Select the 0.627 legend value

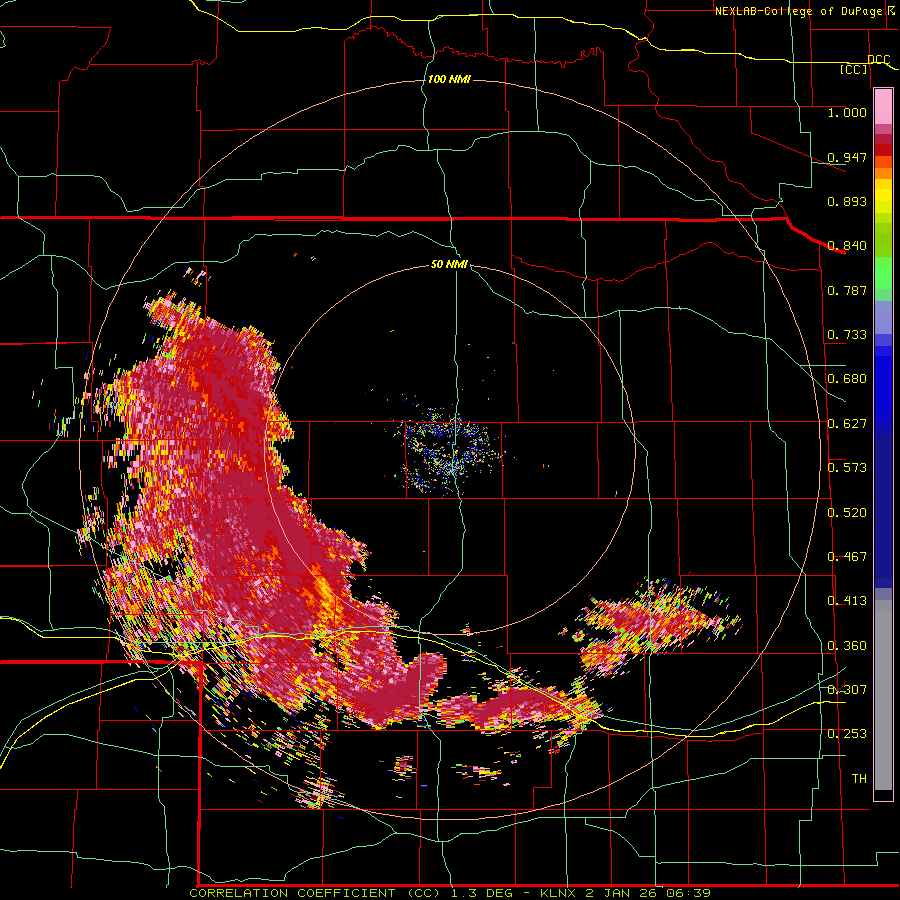(x=847, y=424)
